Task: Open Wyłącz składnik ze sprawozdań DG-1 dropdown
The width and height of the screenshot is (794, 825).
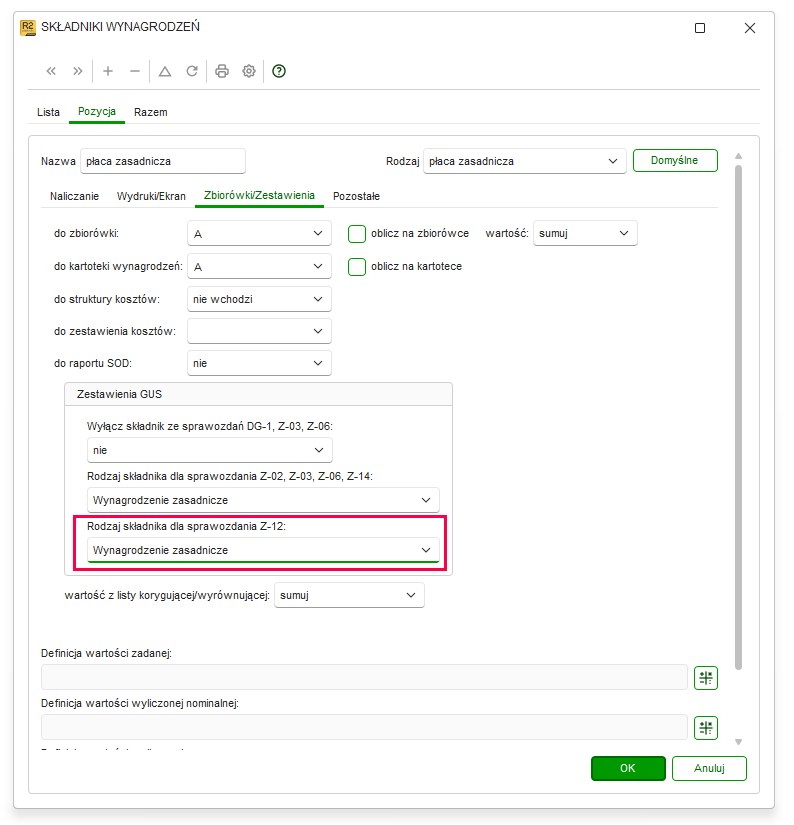Action: (209, 450)
